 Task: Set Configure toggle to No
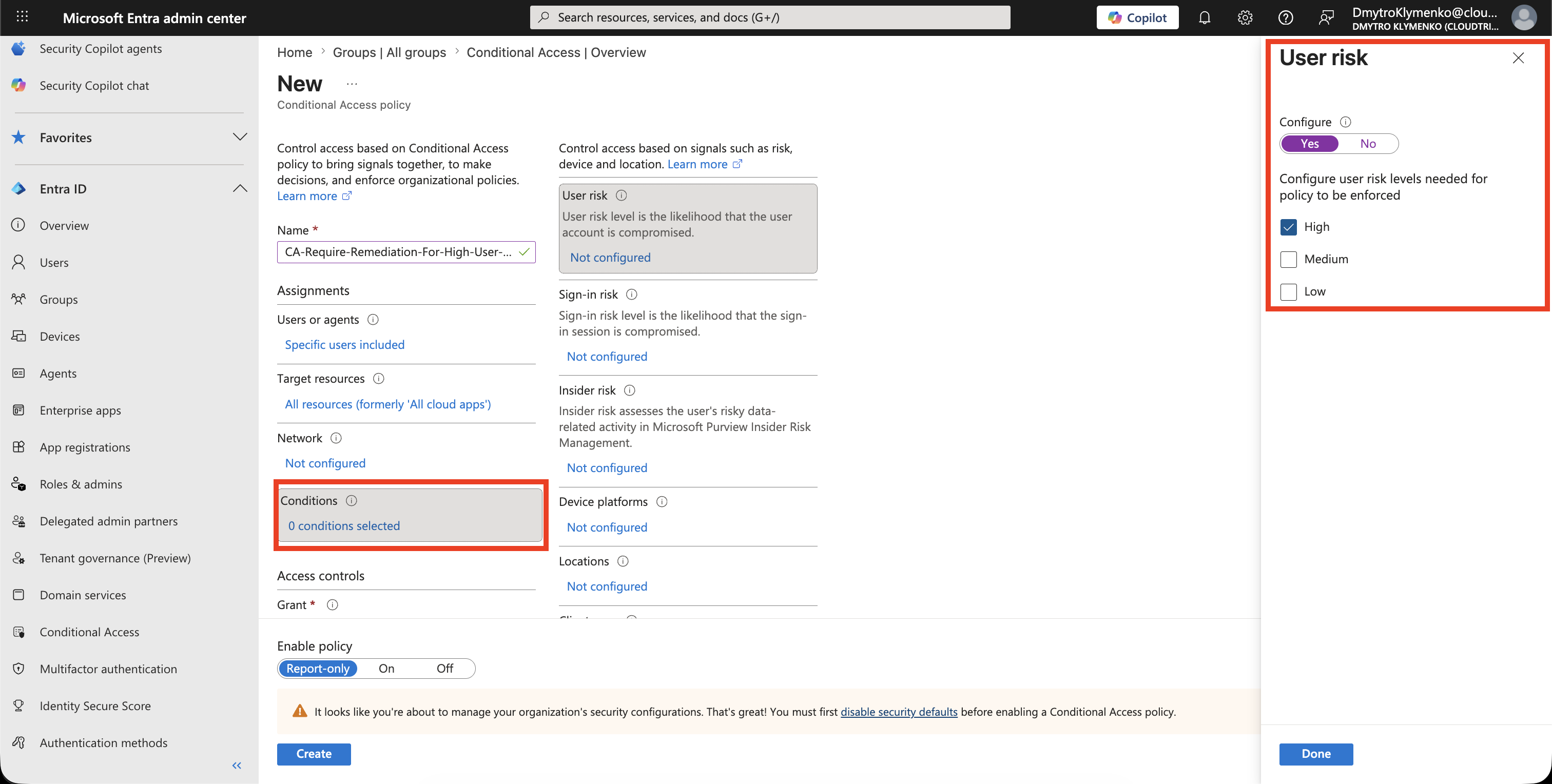(1368, 144)
